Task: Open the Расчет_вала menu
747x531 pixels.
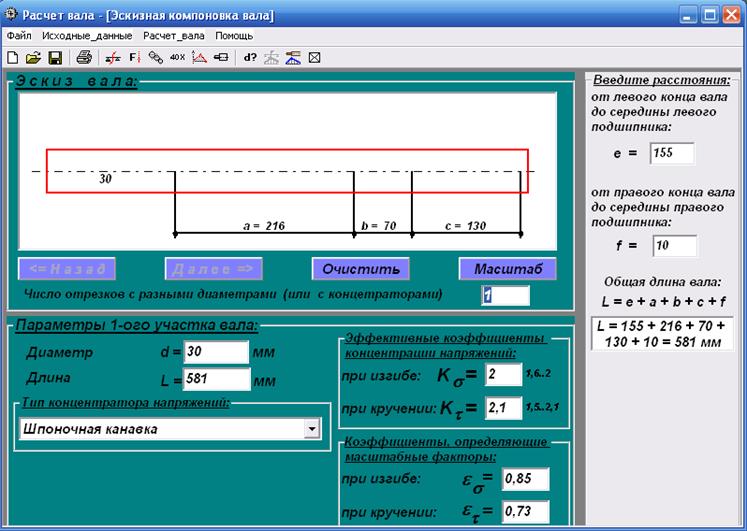Action: point(174,36)
